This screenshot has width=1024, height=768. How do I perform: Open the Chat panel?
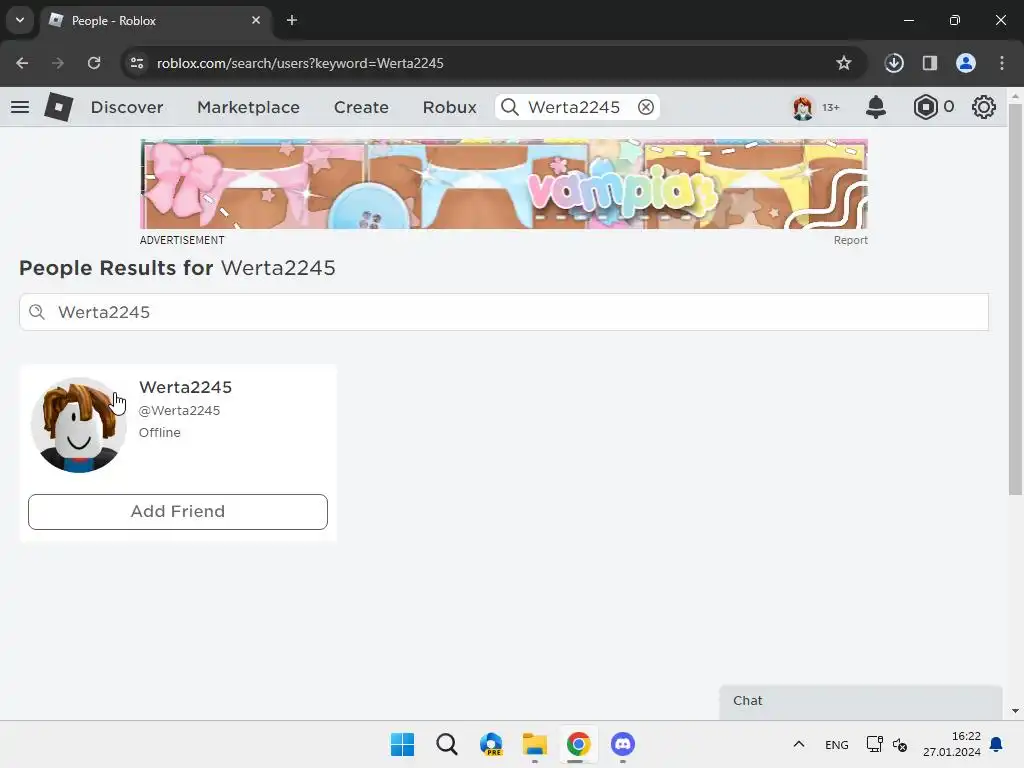[x=861, y=701]
